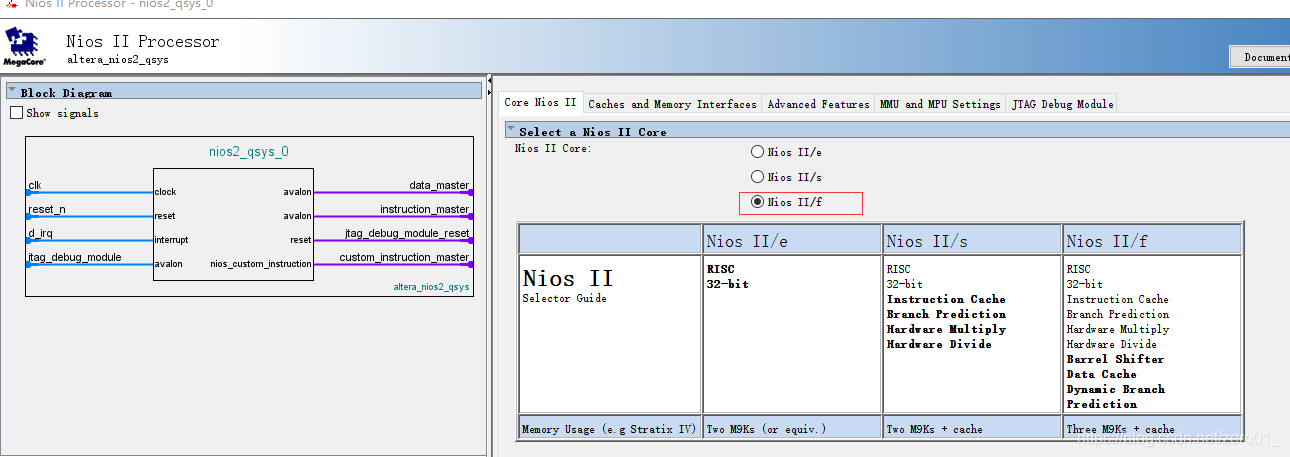Click the Three M9Ks + cache cell
The width and height of the screenshot is (1290, 457).
(x=1152, y=429)
